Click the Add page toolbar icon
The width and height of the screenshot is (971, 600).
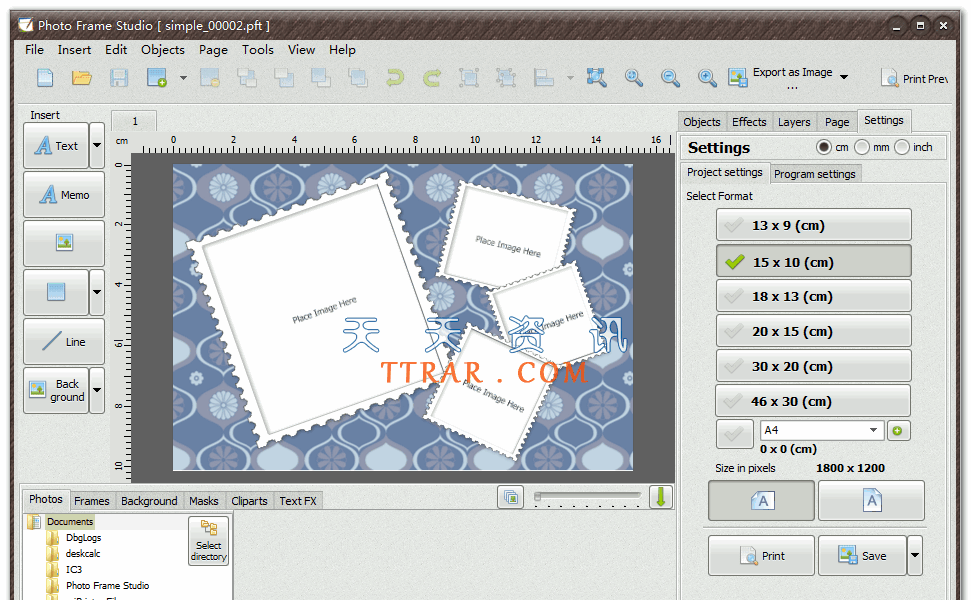pos(157,78)
